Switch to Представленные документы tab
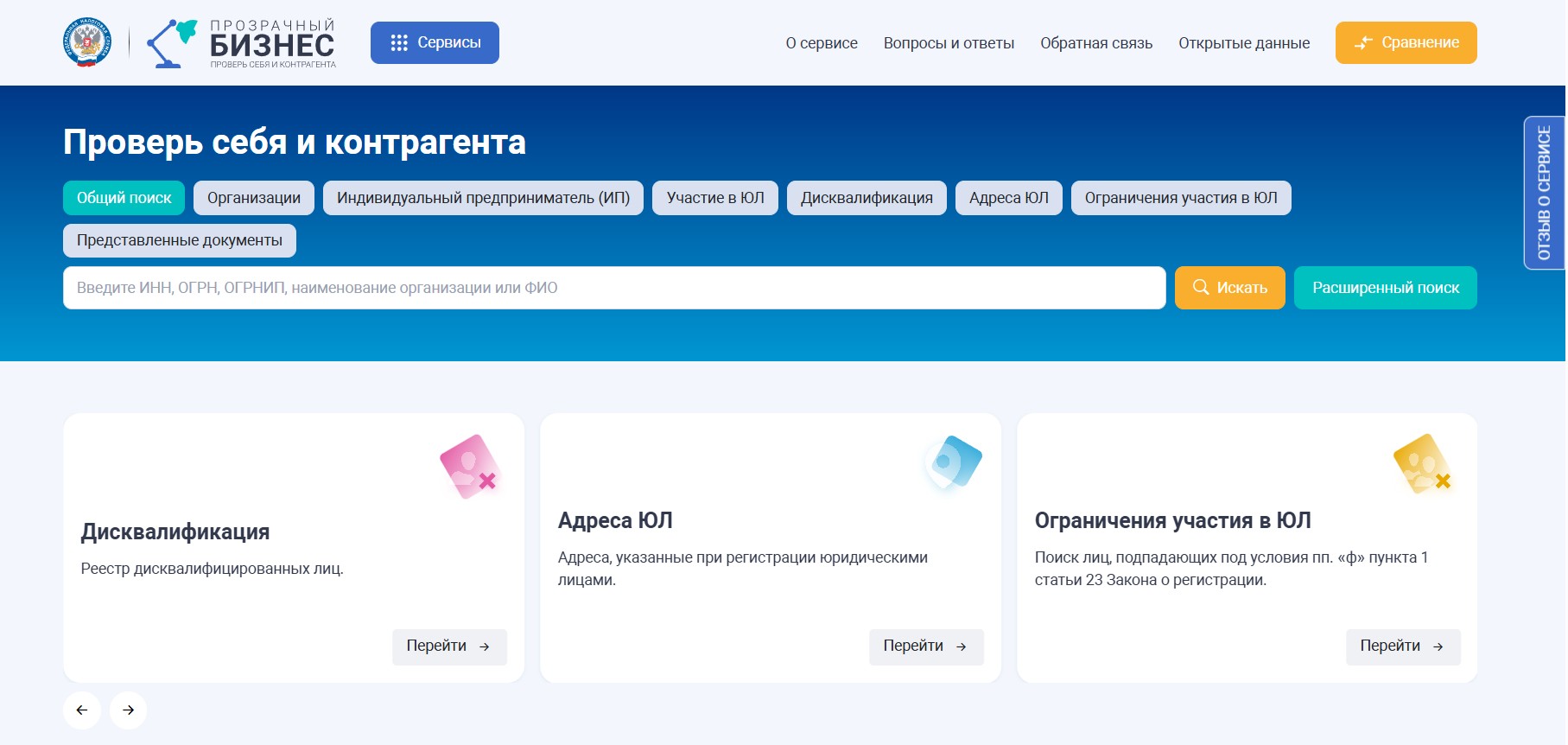Screen dimensions: 1568x745 click(180, 240)
